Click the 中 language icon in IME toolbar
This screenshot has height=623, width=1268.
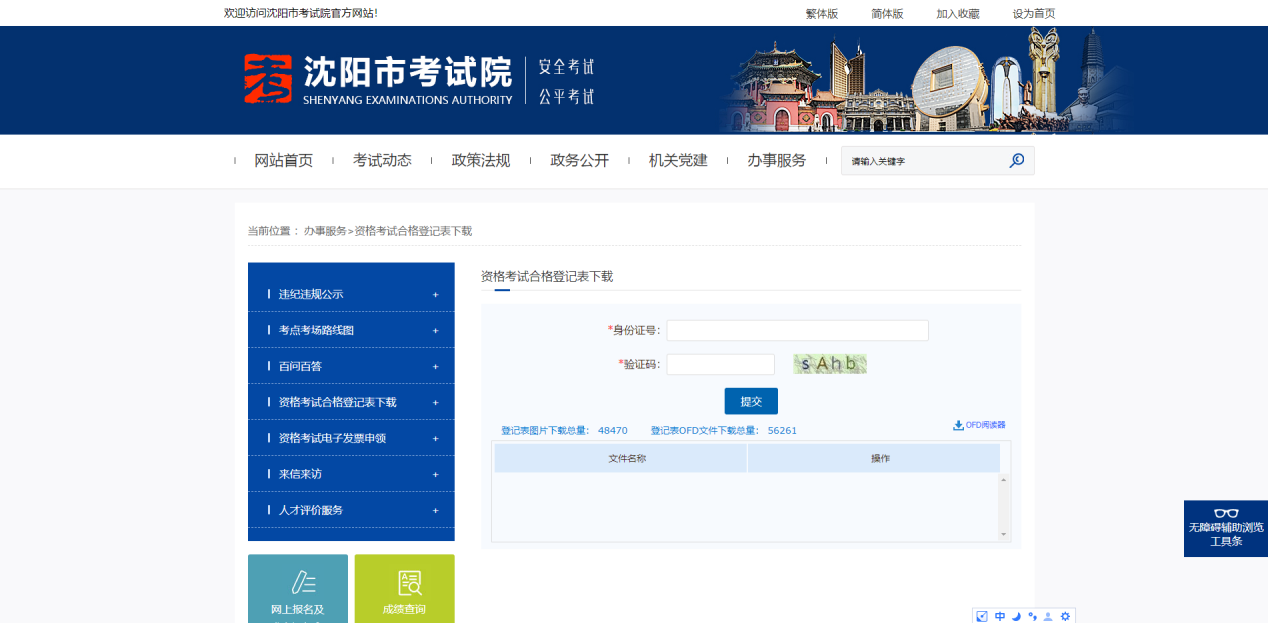pyautogui.click(x=999, y=616)
